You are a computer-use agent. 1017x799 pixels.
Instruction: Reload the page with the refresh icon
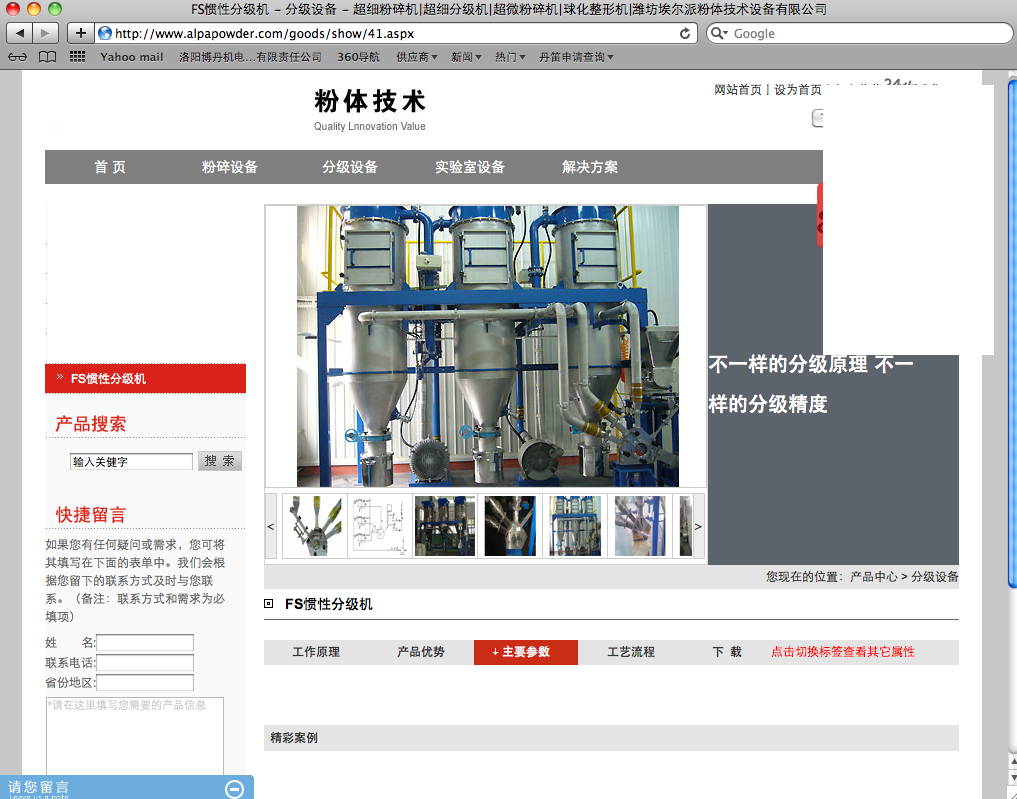(685, 33)
